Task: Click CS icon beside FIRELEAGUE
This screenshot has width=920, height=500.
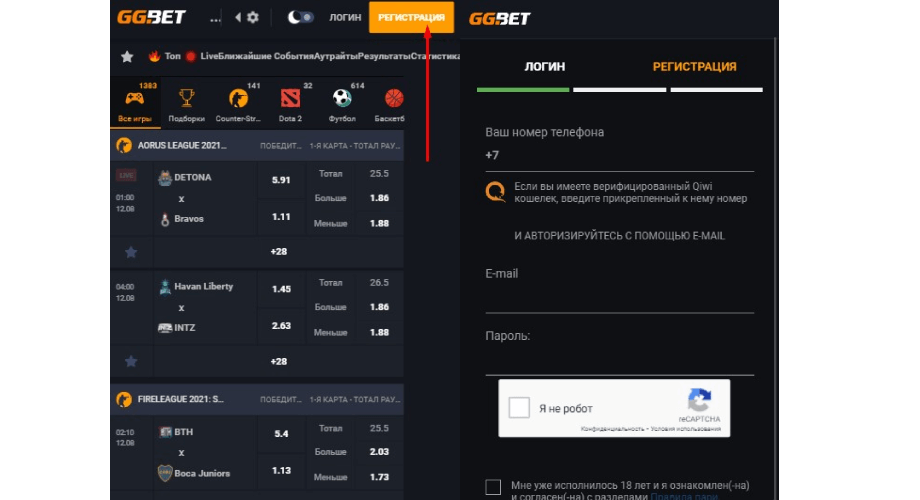Action: pos(124,400)
